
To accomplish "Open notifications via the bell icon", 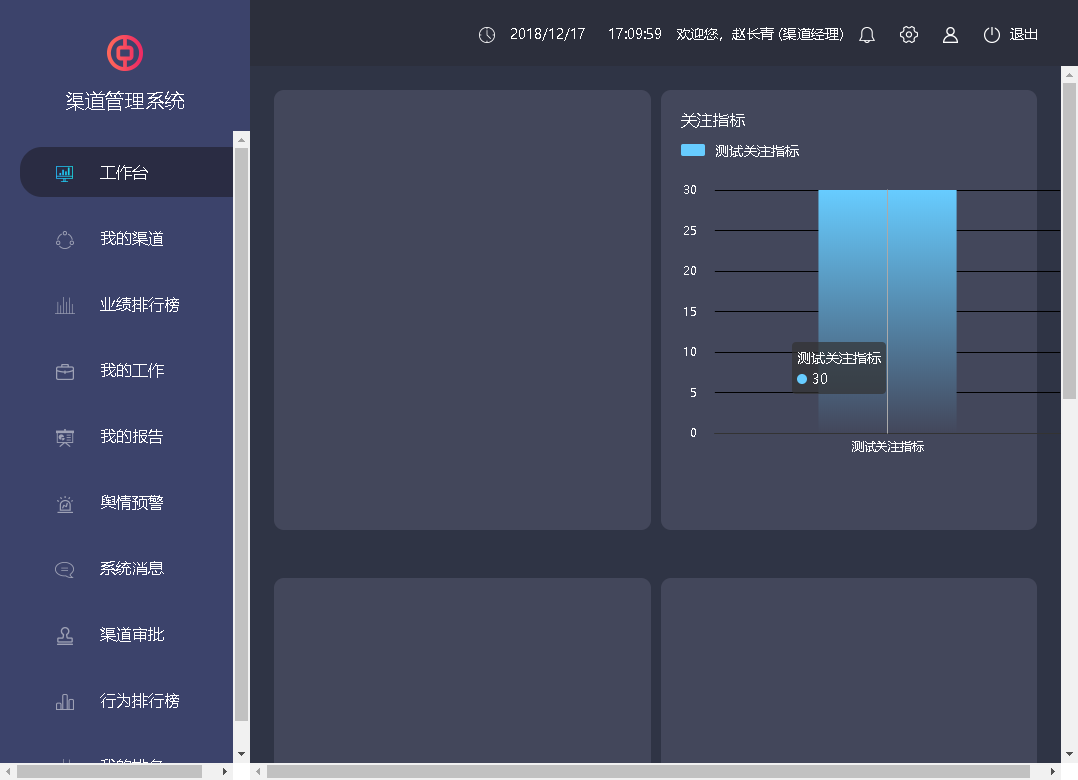I will click(x=867, y=35).
